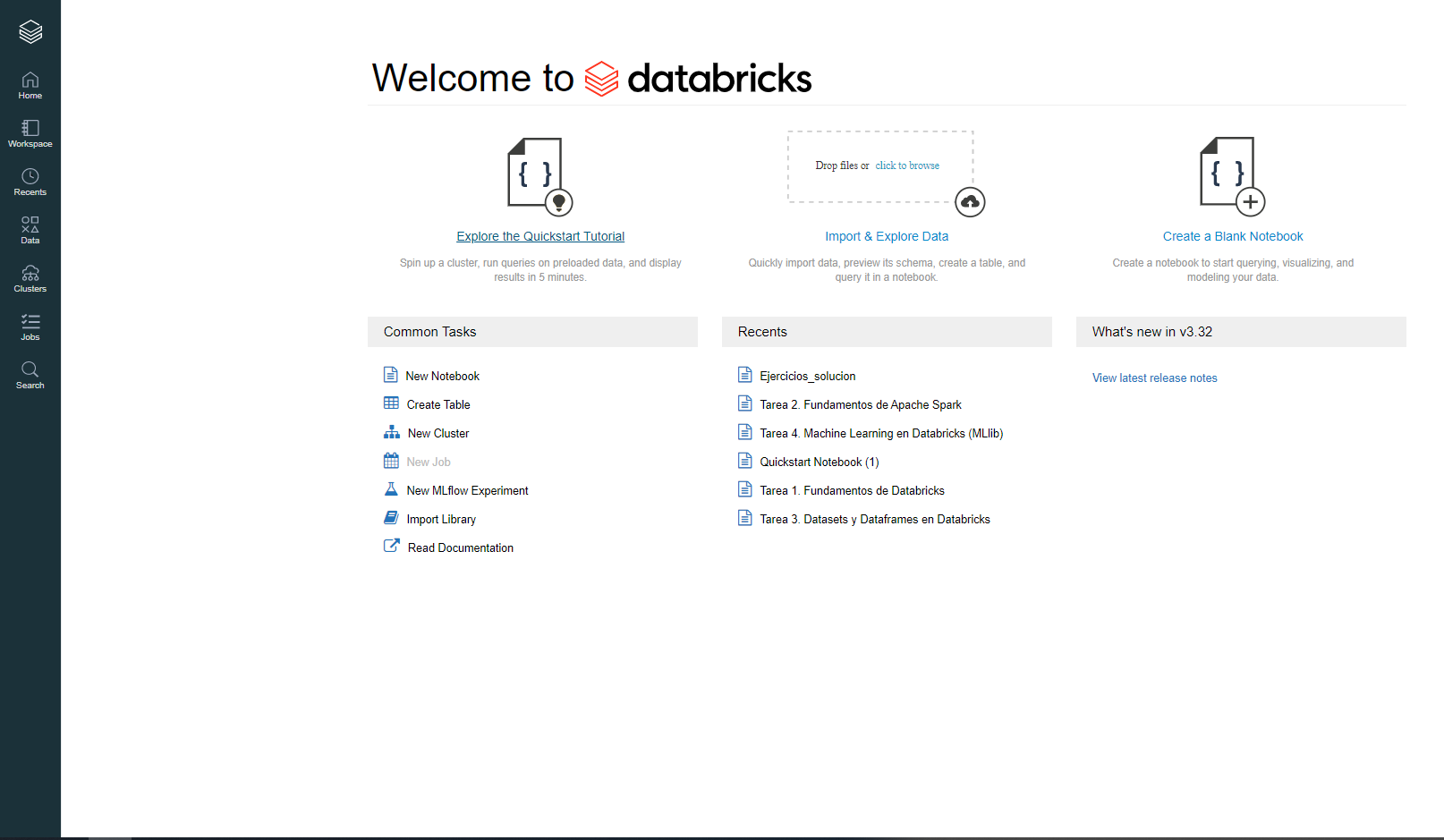Click the Databricks logo in the sidebar

pyautogui.click(x=30, y=32)
